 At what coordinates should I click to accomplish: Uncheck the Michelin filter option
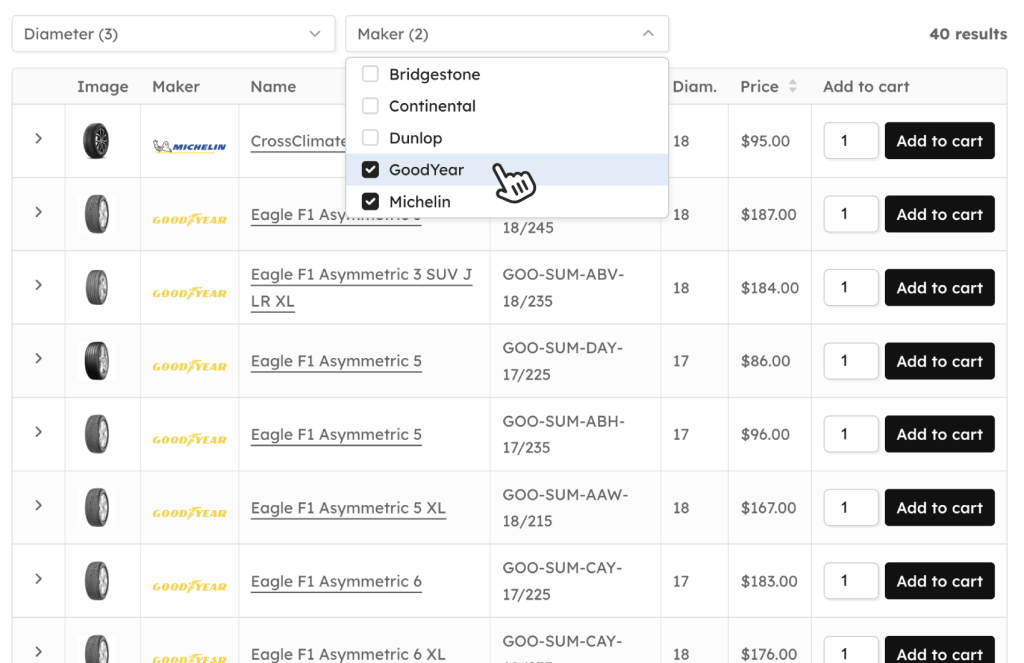[370, 201]
